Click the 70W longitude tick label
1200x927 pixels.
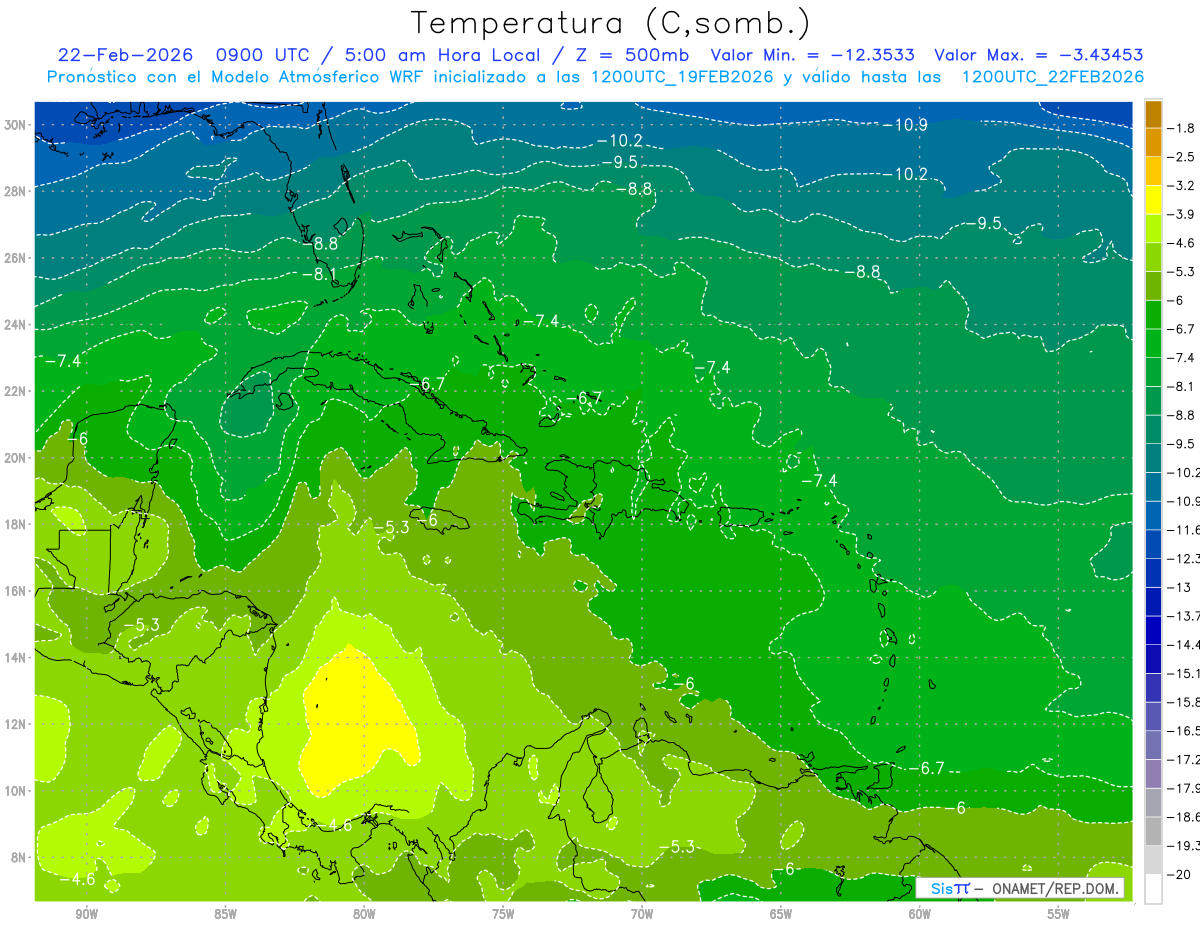coord(642,913)
